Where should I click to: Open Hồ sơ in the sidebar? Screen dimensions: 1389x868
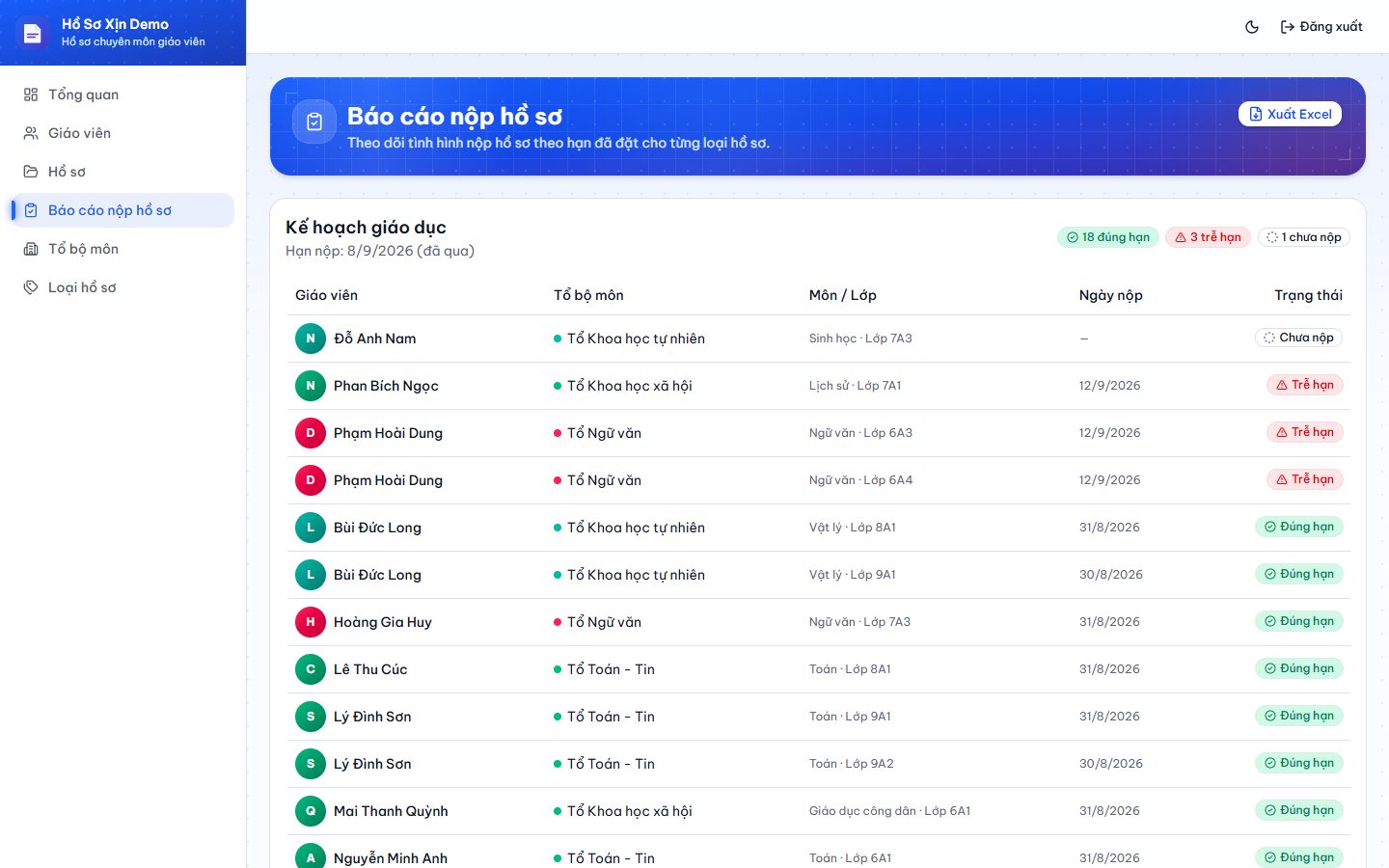point(123,172)
